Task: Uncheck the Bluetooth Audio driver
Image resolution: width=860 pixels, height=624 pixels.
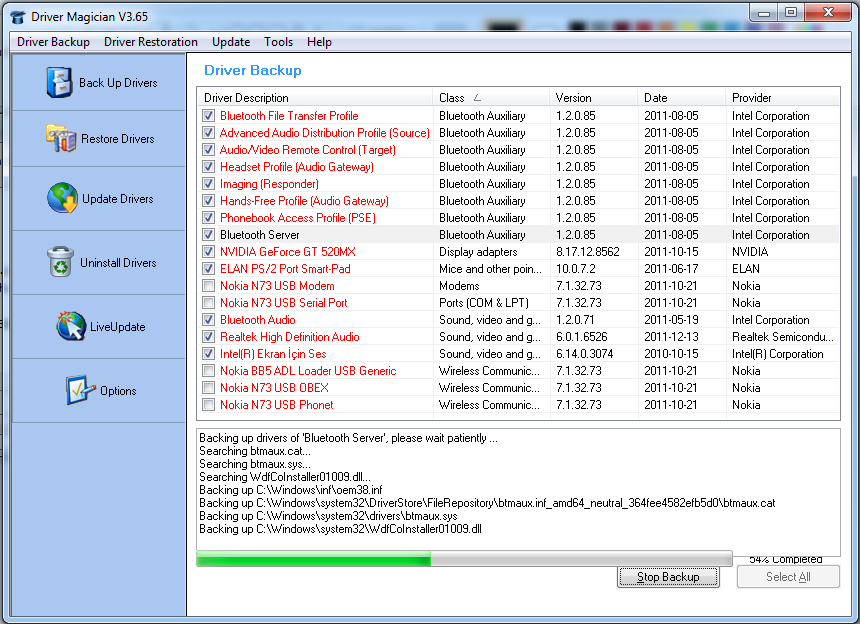Action: click(208, 320)
